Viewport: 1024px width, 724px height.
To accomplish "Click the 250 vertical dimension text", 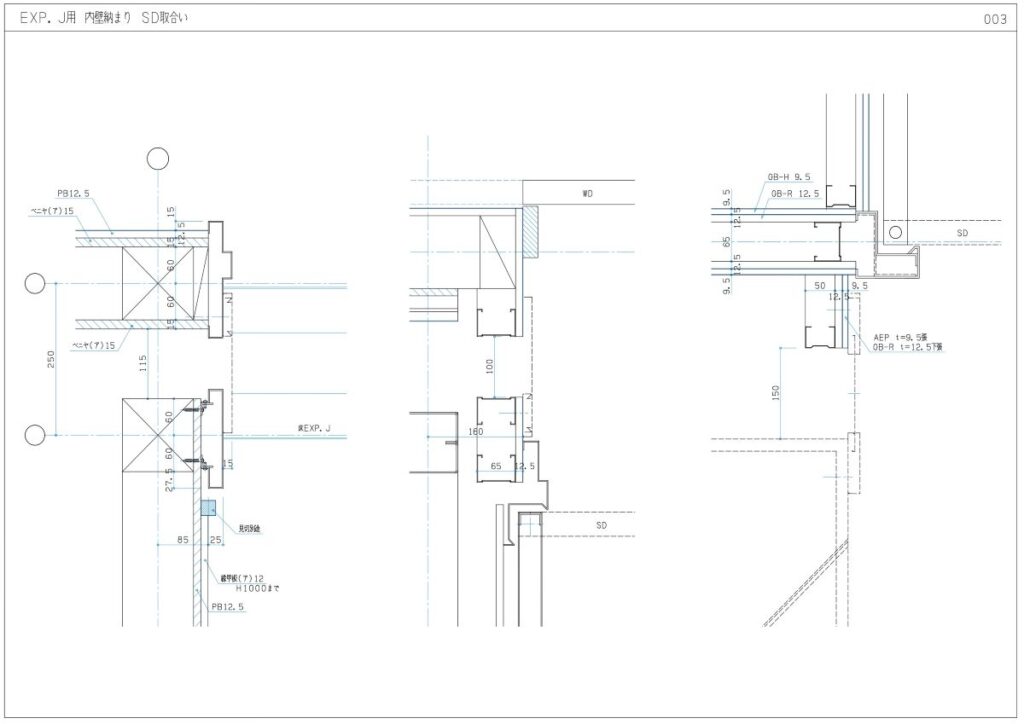I will coord(51,360).
